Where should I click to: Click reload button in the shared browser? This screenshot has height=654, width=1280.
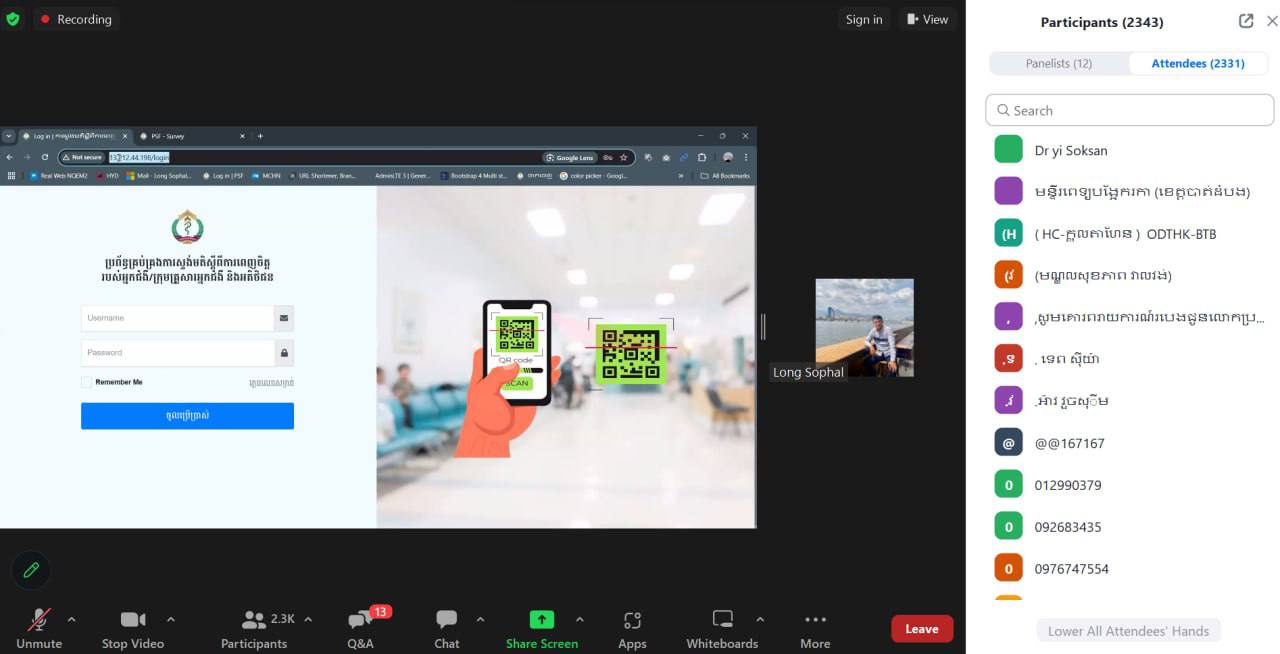pyautogui.click(x=45, y=157)
